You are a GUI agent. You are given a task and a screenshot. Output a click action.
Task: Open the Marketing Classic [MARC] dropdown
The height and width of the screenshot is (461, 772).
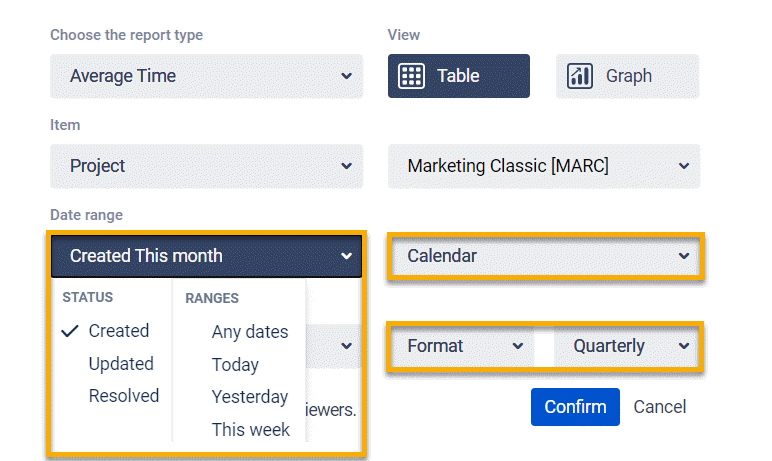click(543, 166)
